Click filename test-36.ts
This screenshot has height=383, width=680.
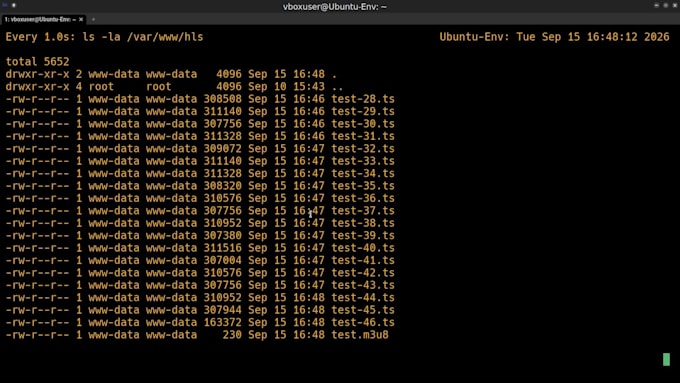point(363,198)
